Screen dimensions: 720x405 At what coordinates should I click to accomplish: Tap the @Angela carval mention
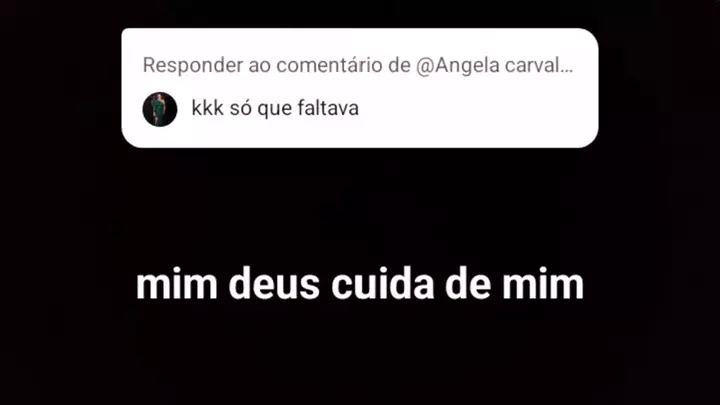[x=488, y=65]
